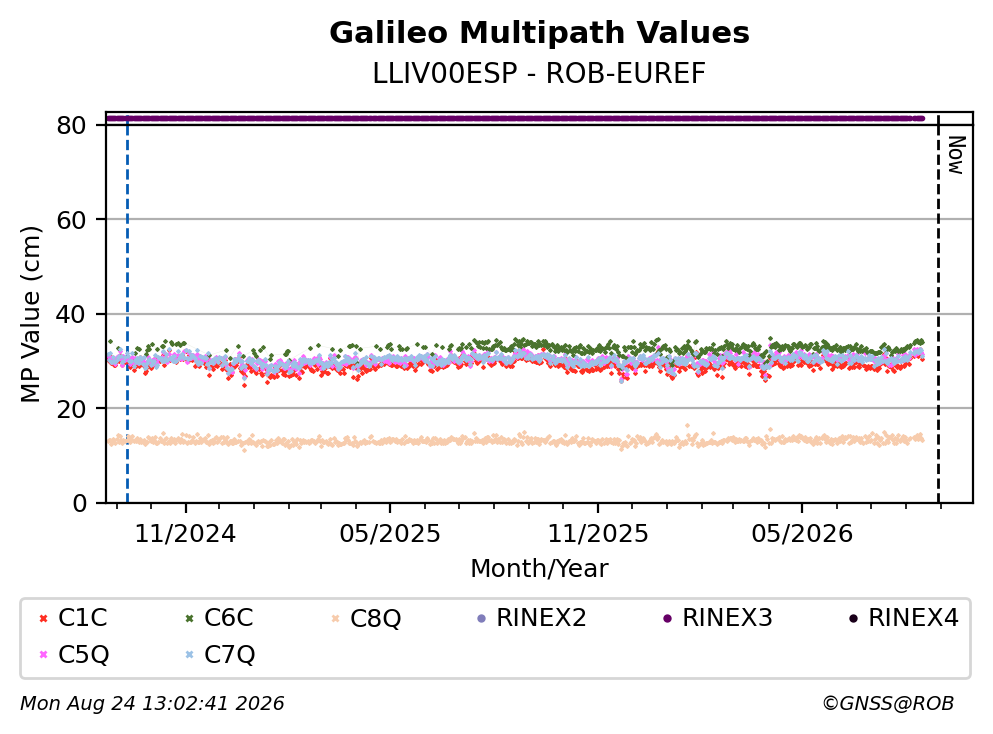Click the light blue C7Q legend marker

(189, 655)
